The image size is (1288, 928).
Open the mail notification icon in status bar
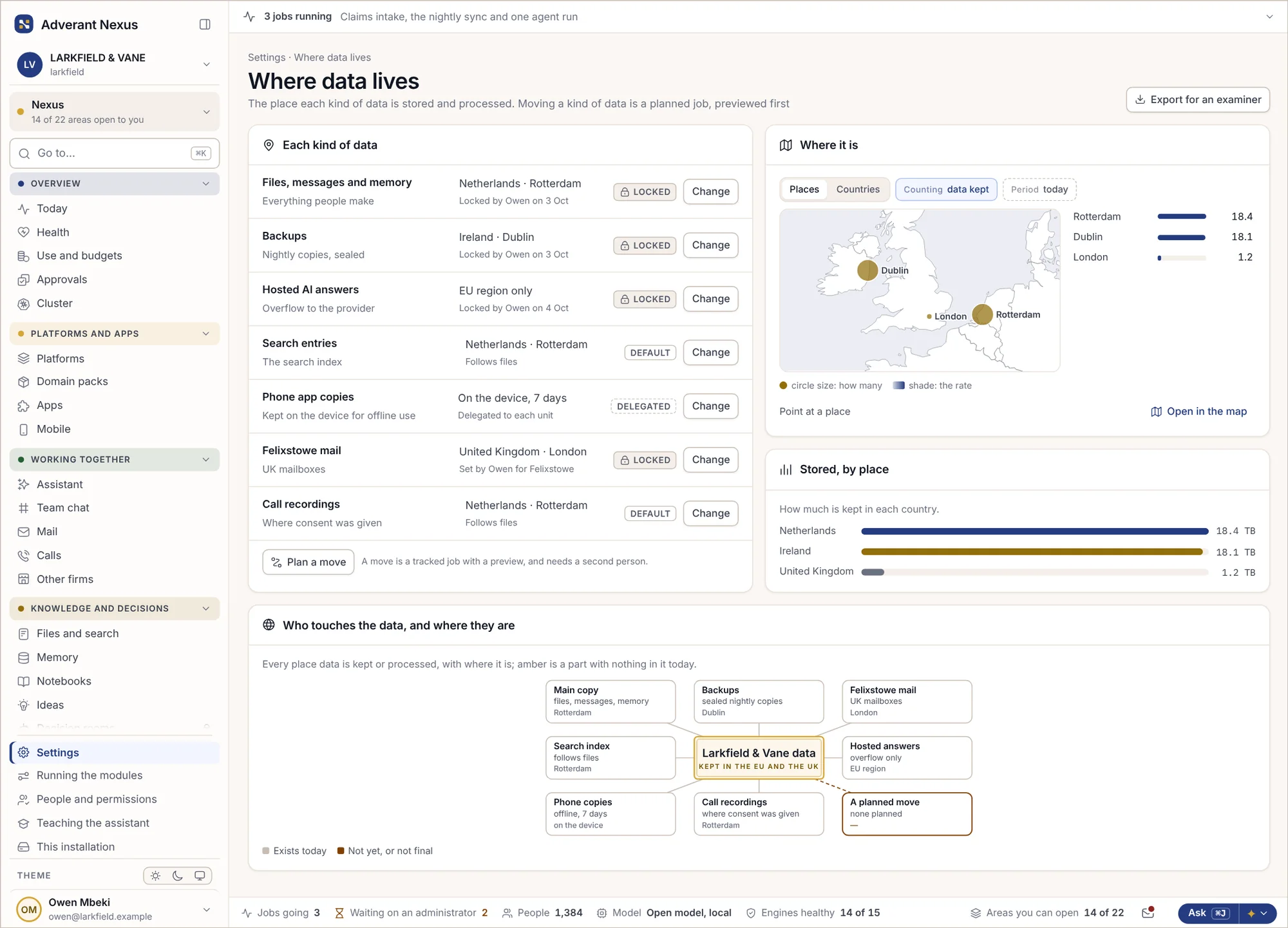[x=1148, y=913]
